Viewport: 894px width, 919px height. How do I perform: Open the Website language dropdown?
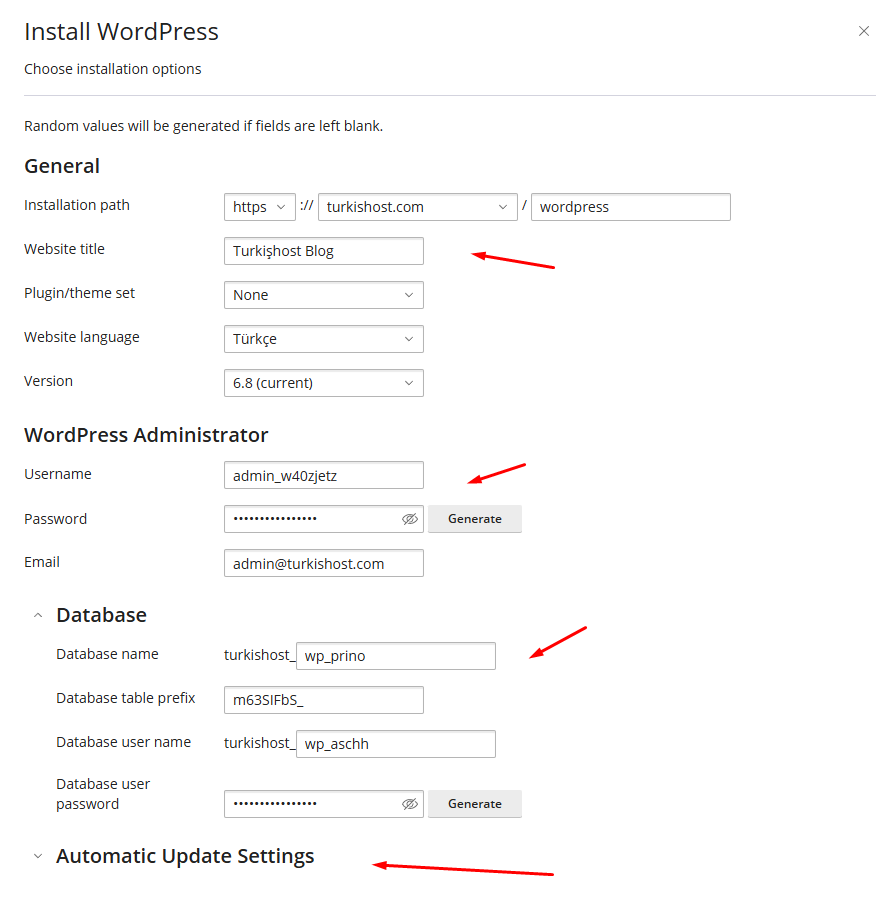(324, 339)
